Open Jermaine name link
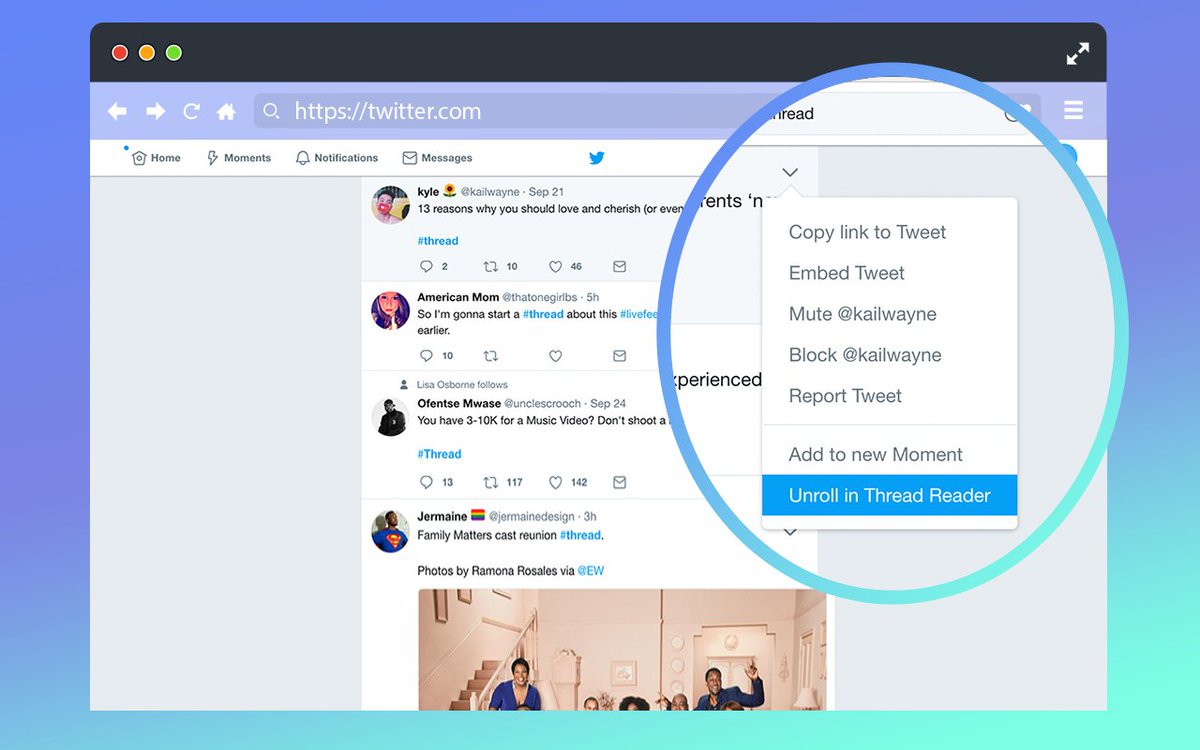Image resolution: width=1200 pixels, height=750 pixels. tap(442, 516)
